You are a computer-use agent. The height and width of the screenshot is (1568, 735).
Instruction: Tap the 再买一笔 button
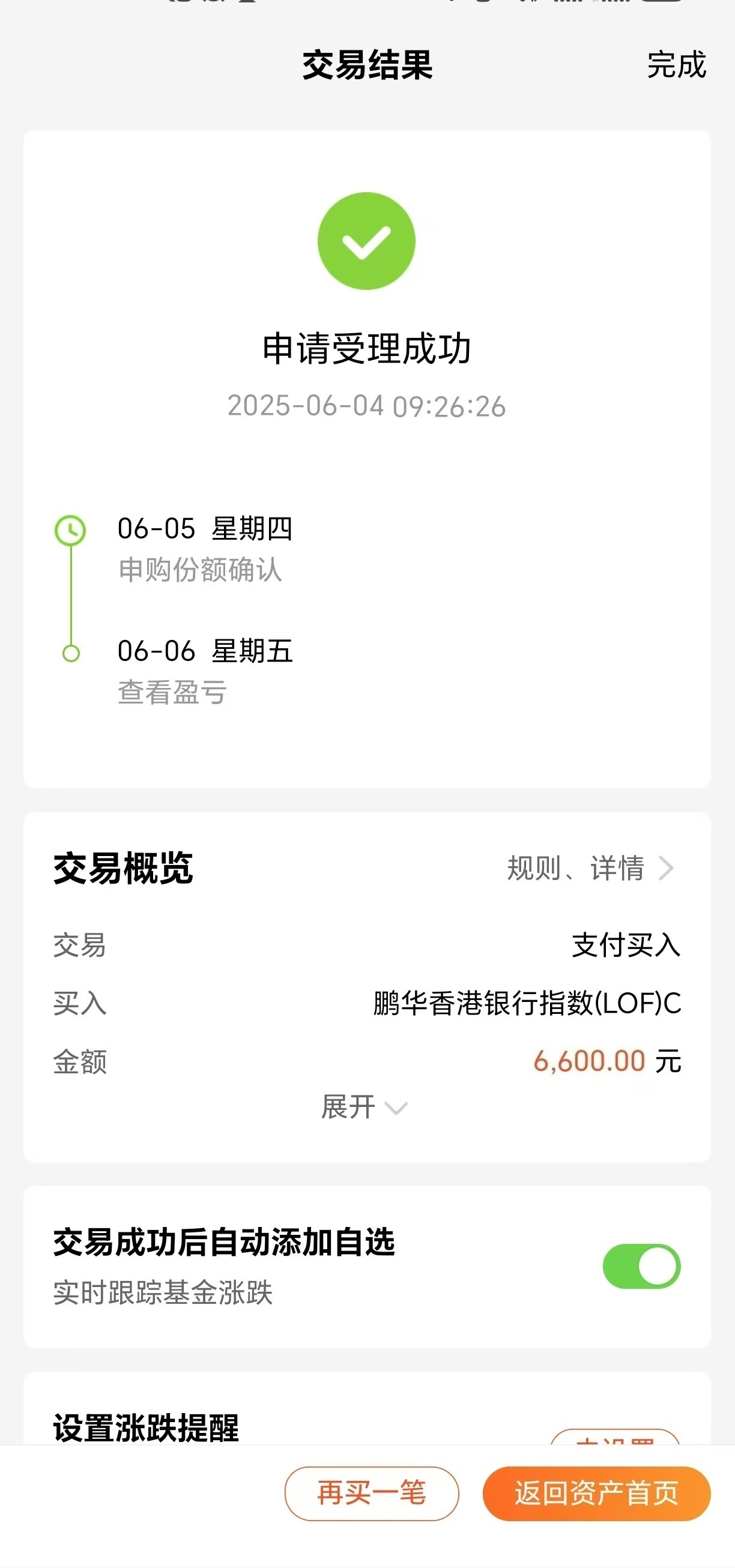[x=372, y=1493]
